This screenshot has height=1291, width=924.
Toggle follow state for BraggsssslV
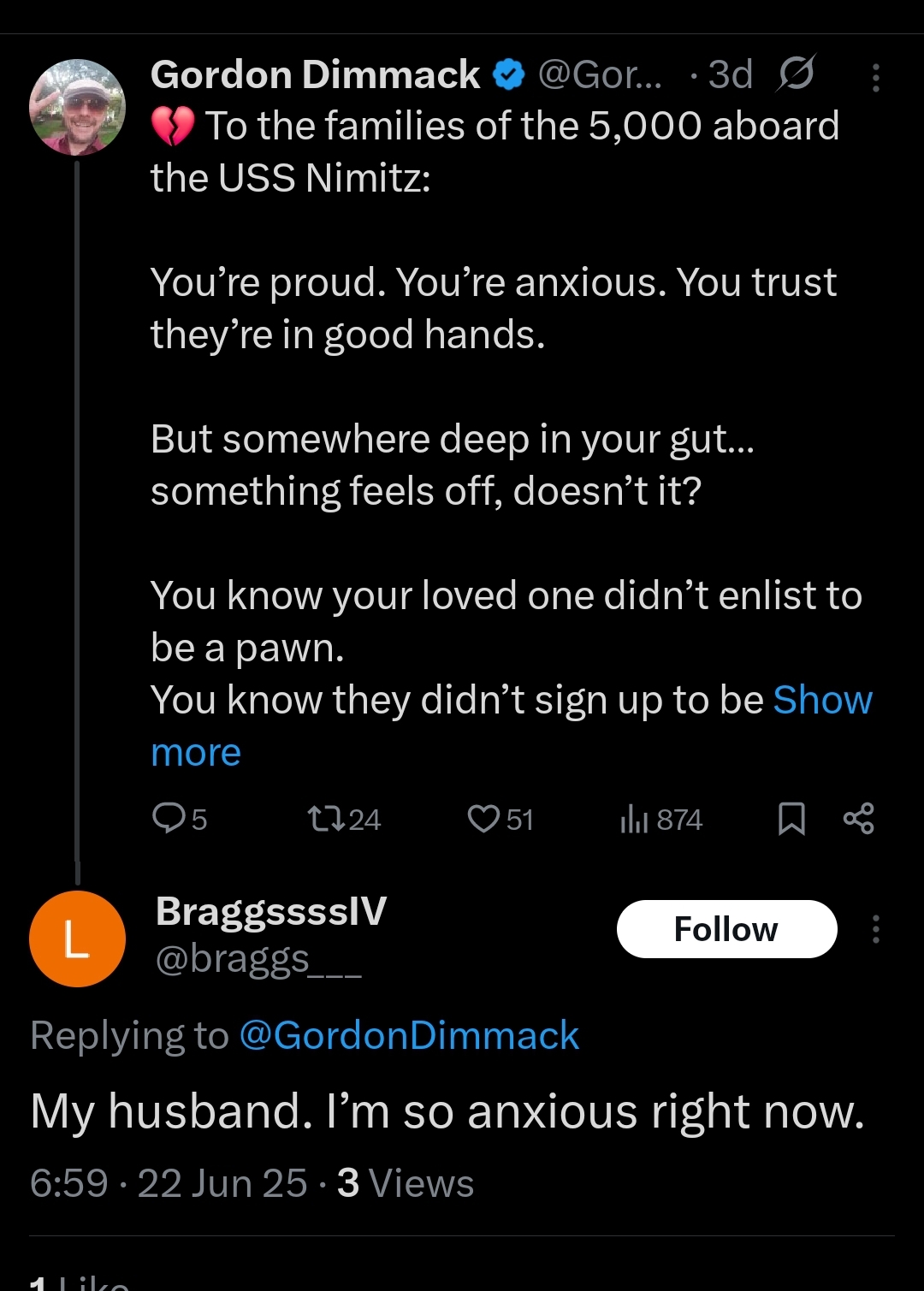point(726,928)
